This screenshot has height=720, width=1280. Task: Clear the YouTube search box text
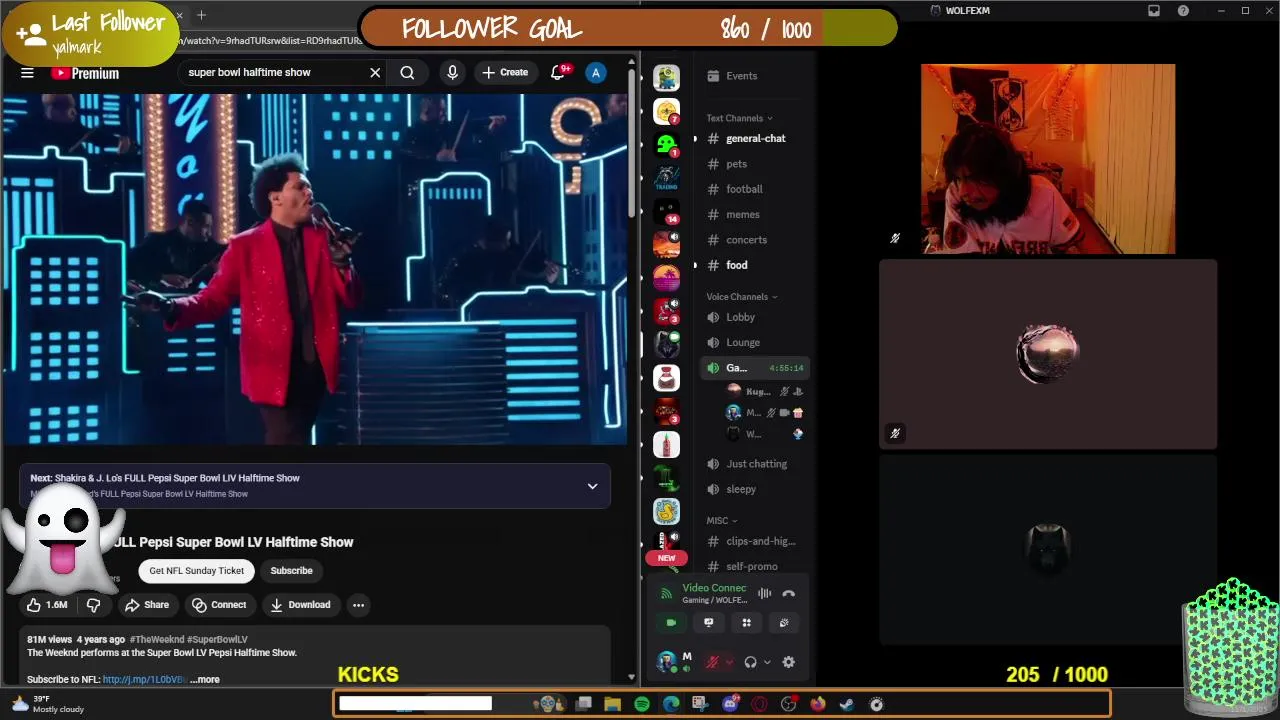click(375, 72)
